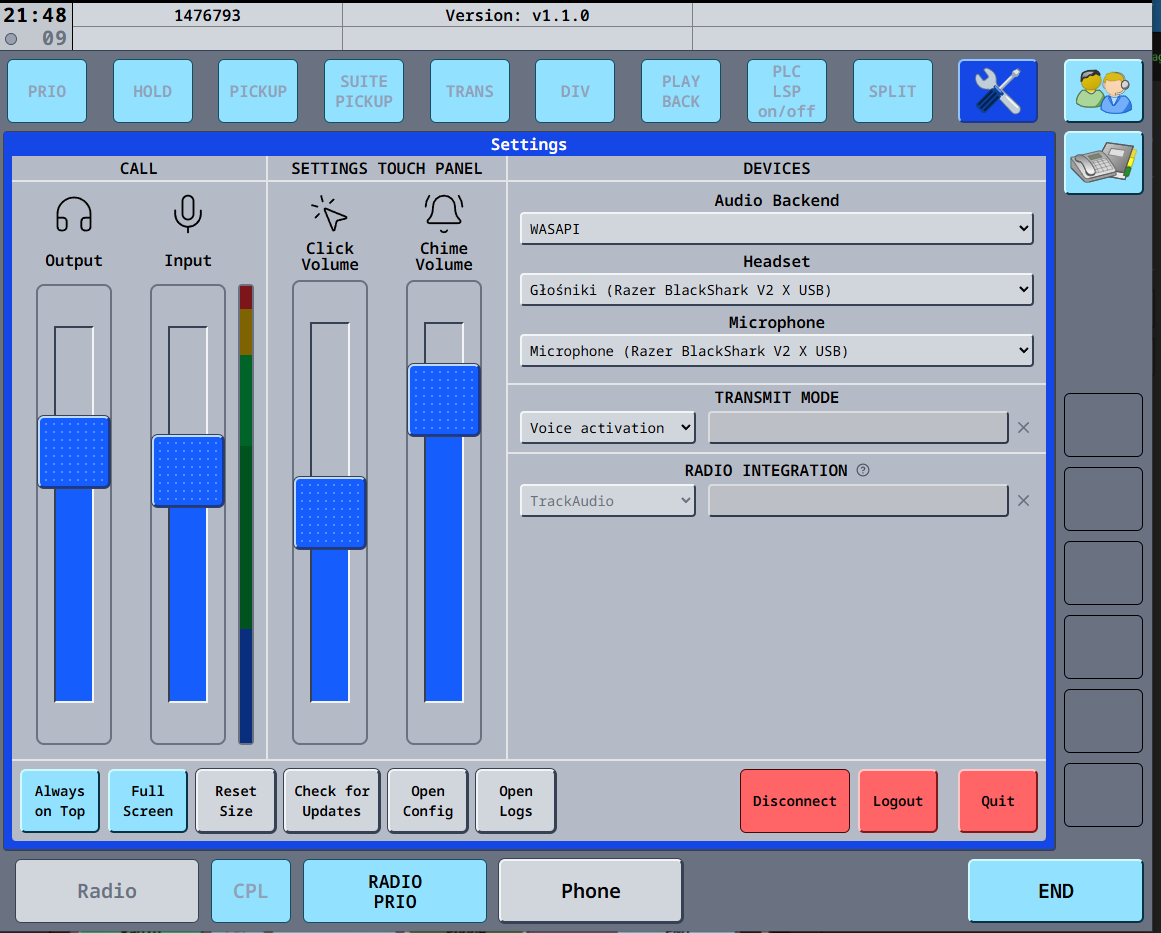Switch to the Radio tab

107,891
